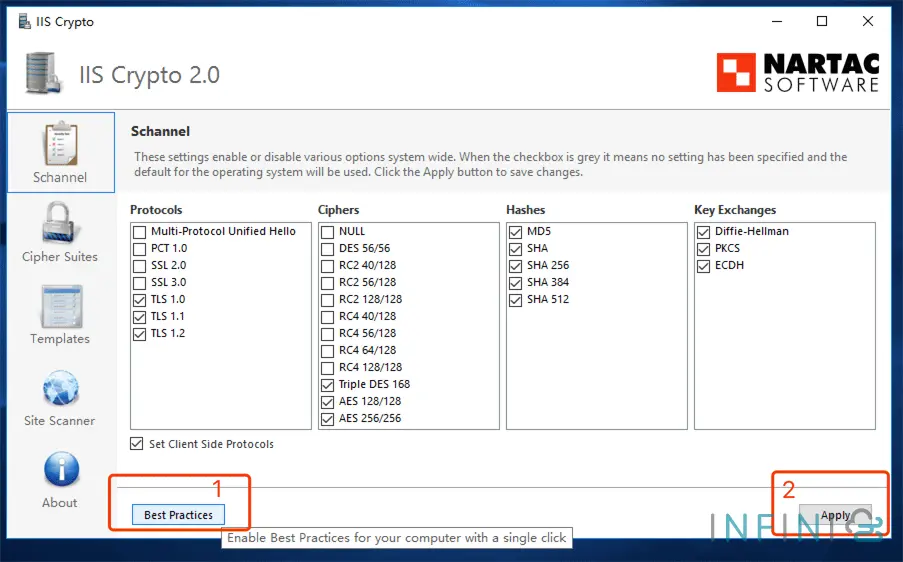Uncheck the TLS 1.0 protocol

(x=139, y=300)
